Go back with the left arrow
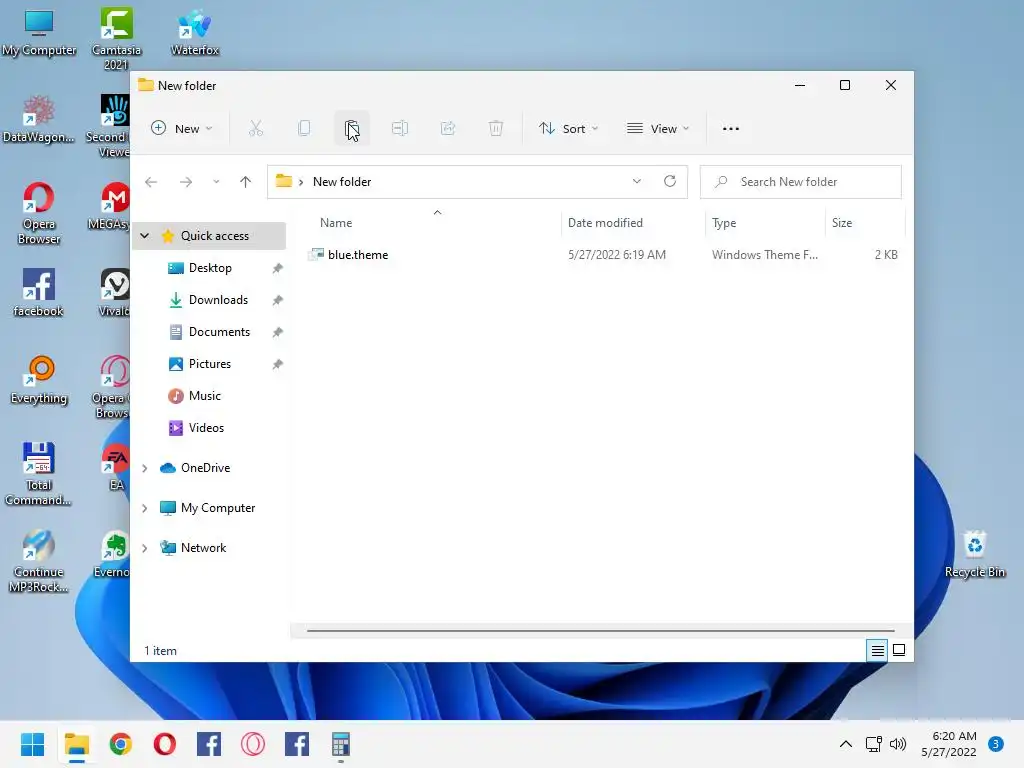The width and height of the screenshot is (1024, 768). (x=151, y=182)
